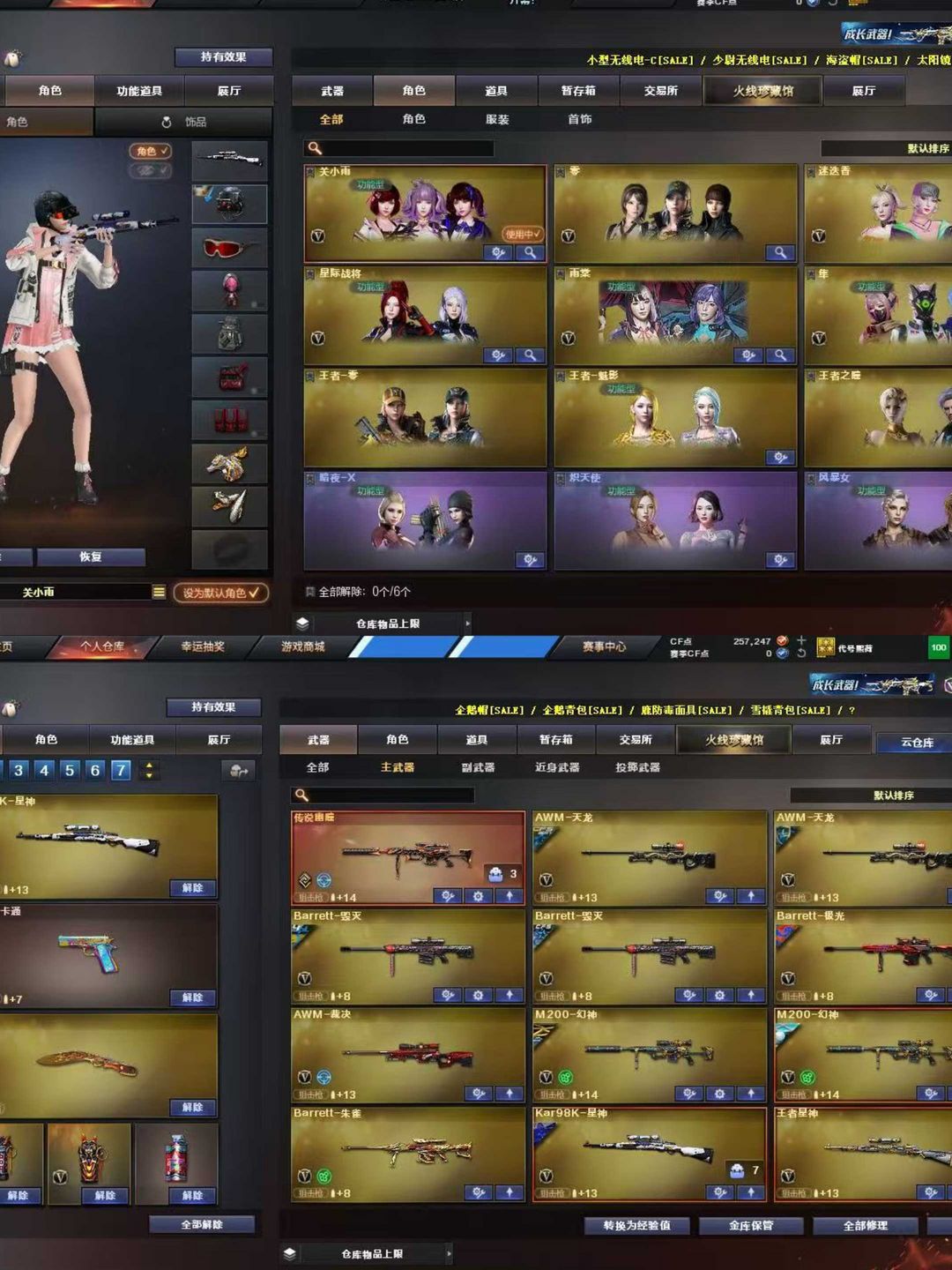The width and height of the screenshot is (952, 1270).
Task: Click the 解除 button on the pistol card
Action: [192, 997]
